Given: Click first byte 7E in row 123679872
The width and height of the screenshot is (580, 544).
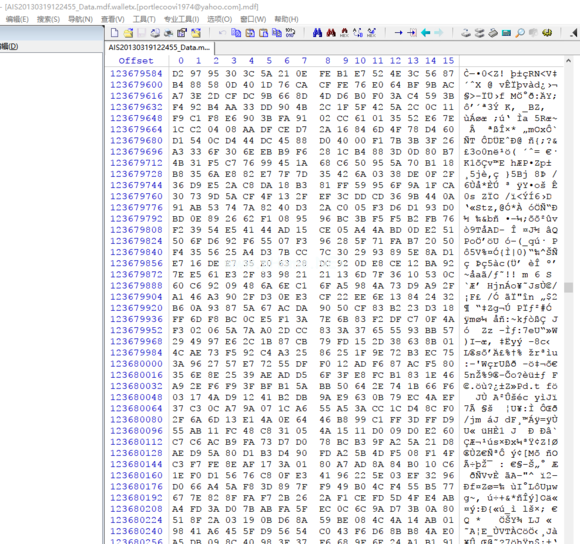Looking at the screenshot, I should (x=178, y=274).
